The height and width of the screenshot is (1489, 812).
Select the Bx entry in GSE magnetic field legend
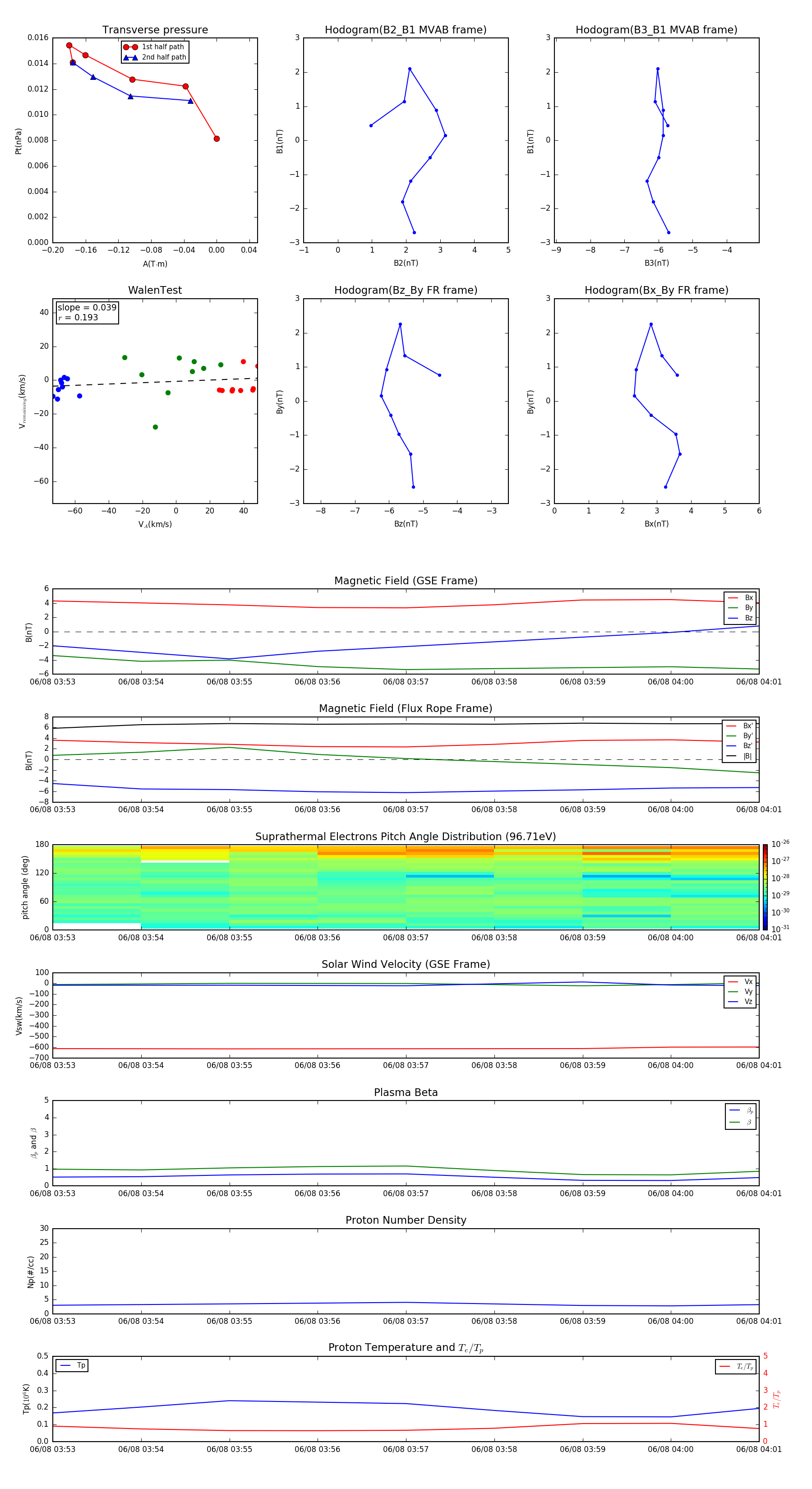[740, 598]
